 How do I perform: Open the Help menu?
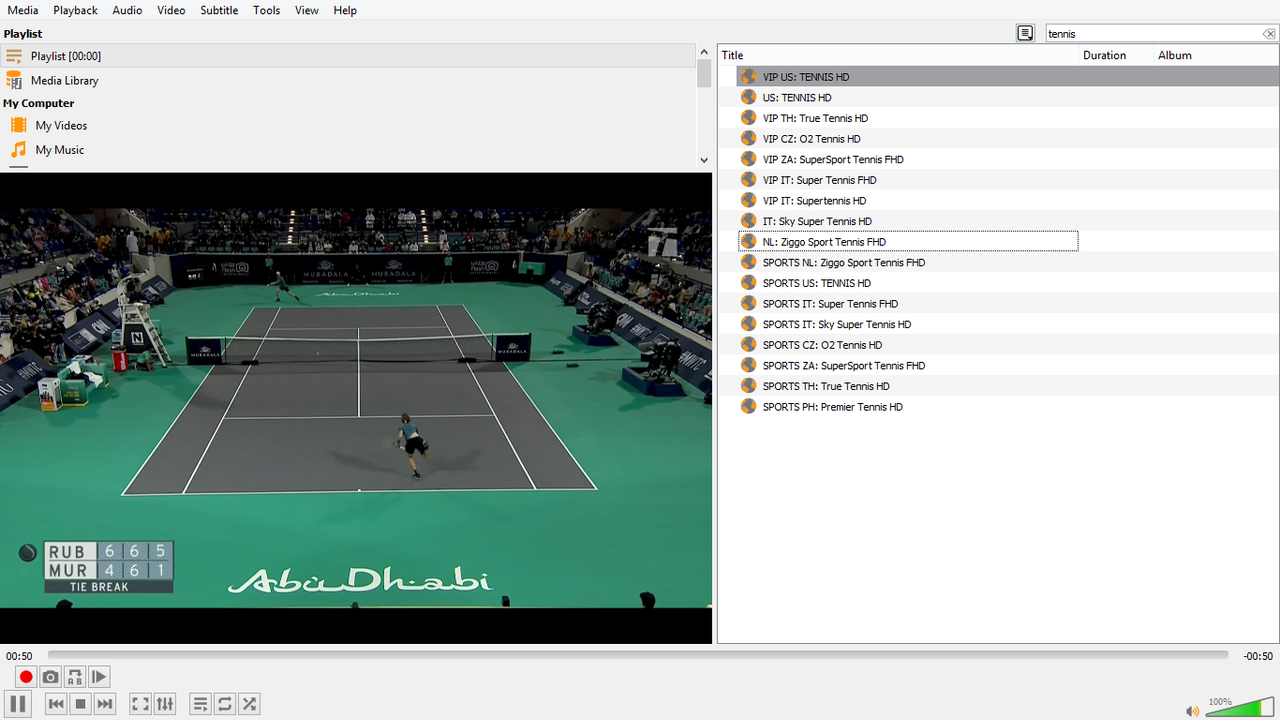pos(345,10)
